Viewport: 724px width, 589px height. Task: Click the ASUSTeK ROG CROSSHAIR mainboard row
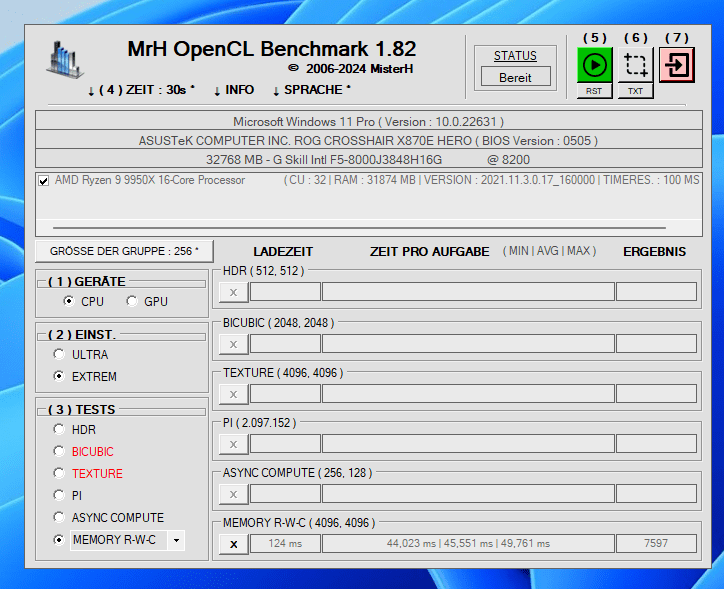(x=368, y=140)
